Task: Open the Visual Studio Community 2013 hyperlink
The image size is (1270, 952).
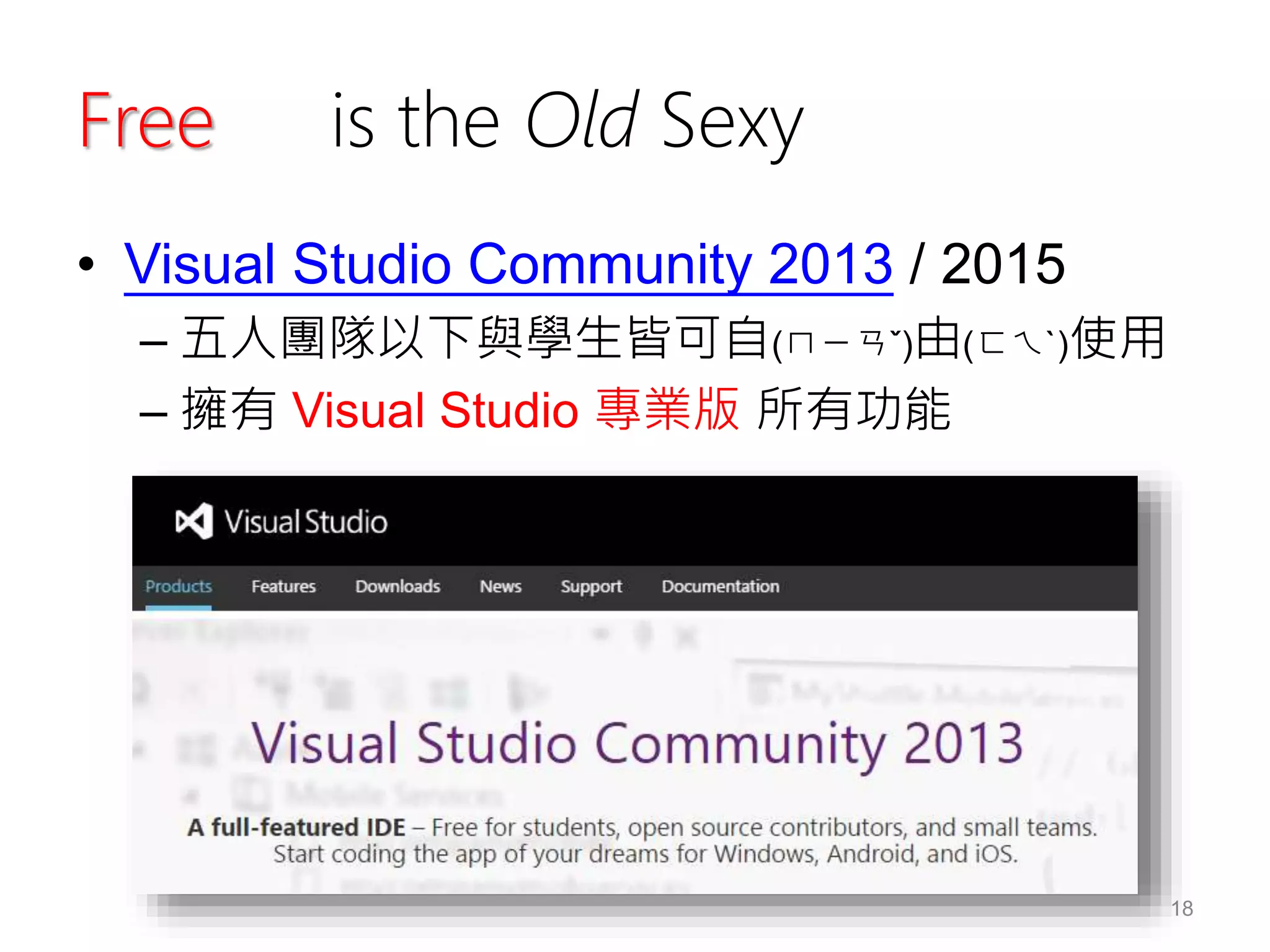Action: click(x=508, y=265)
